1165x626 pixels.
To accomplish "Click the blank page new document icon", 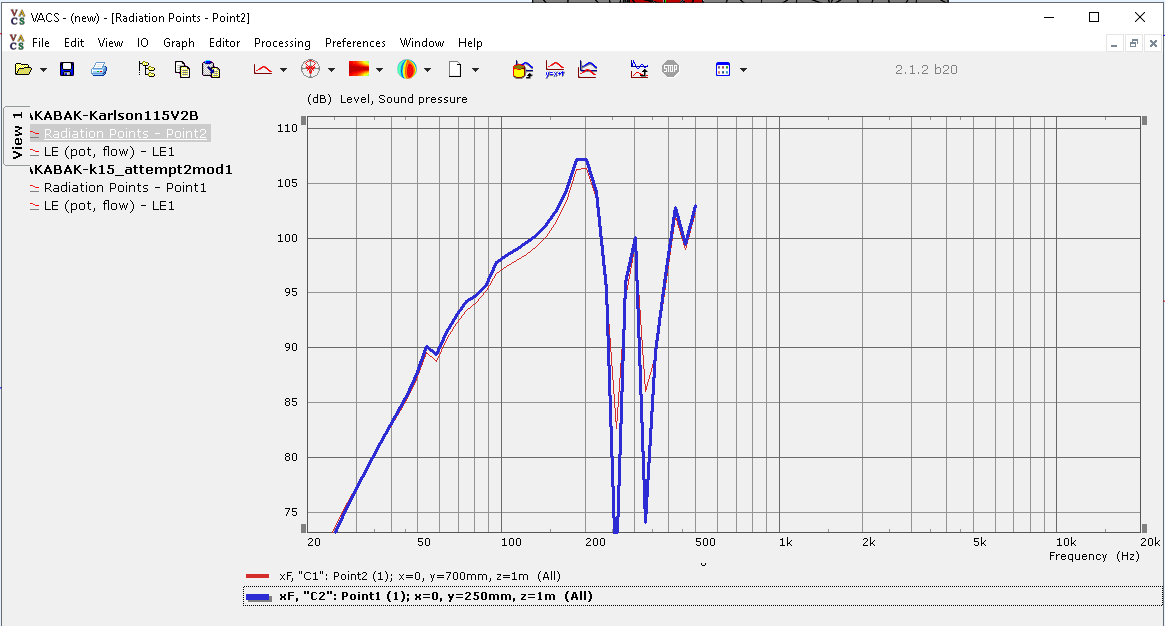I will coord(455,69).
